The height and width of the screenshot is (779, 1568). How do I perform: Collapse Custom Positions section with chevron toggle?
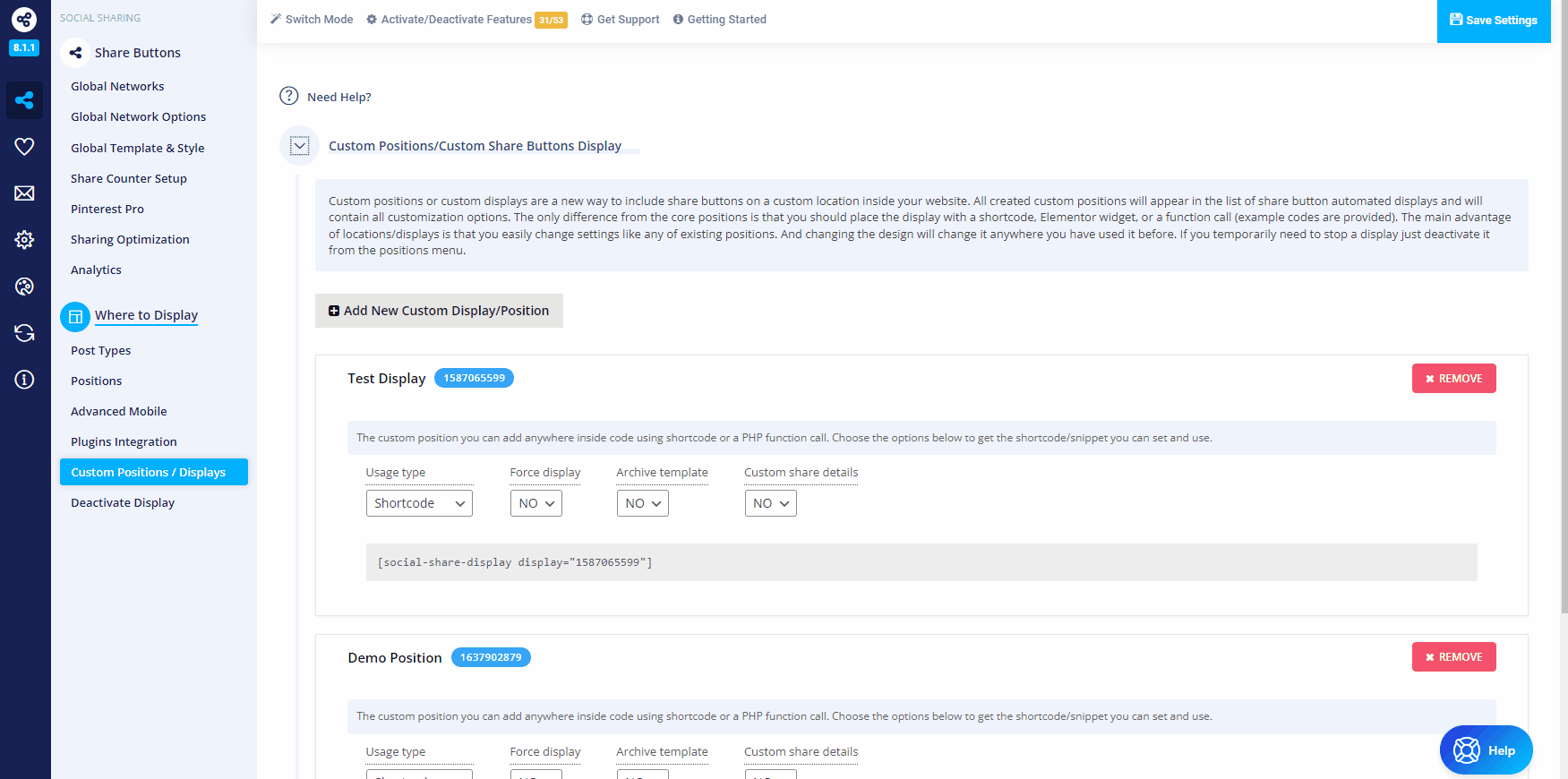(x=300, y=146)
